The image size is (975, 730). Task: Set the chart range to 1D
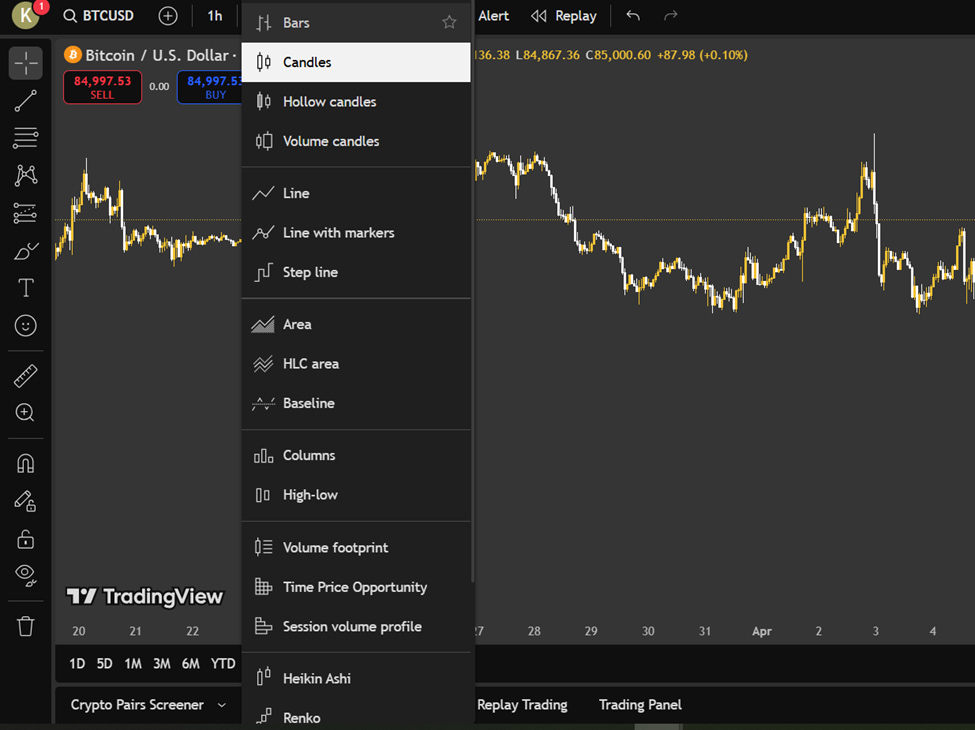click(x=77, y=663)
